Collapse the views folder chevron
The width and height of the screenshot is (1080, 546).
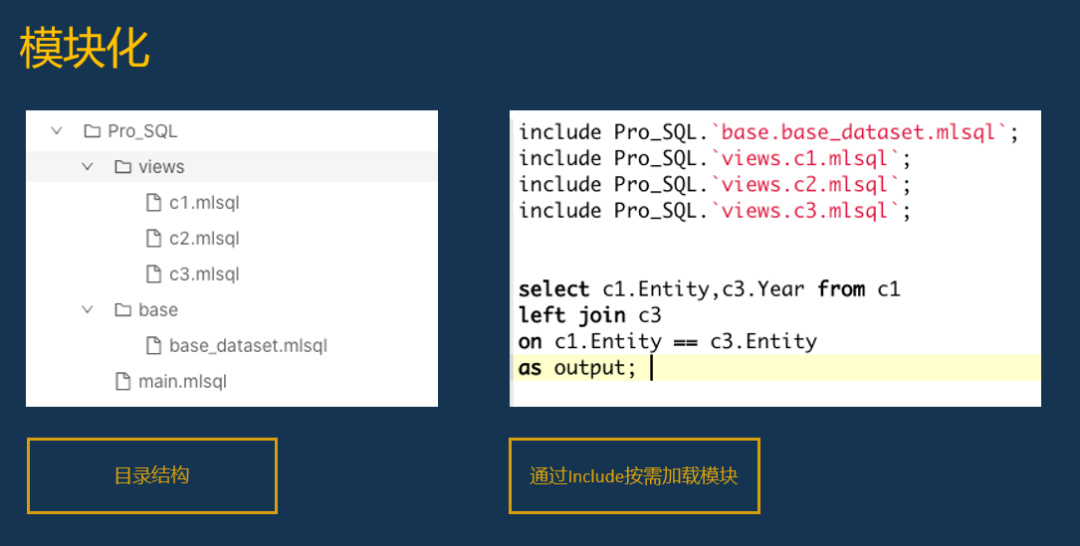[x=88, y=167]
